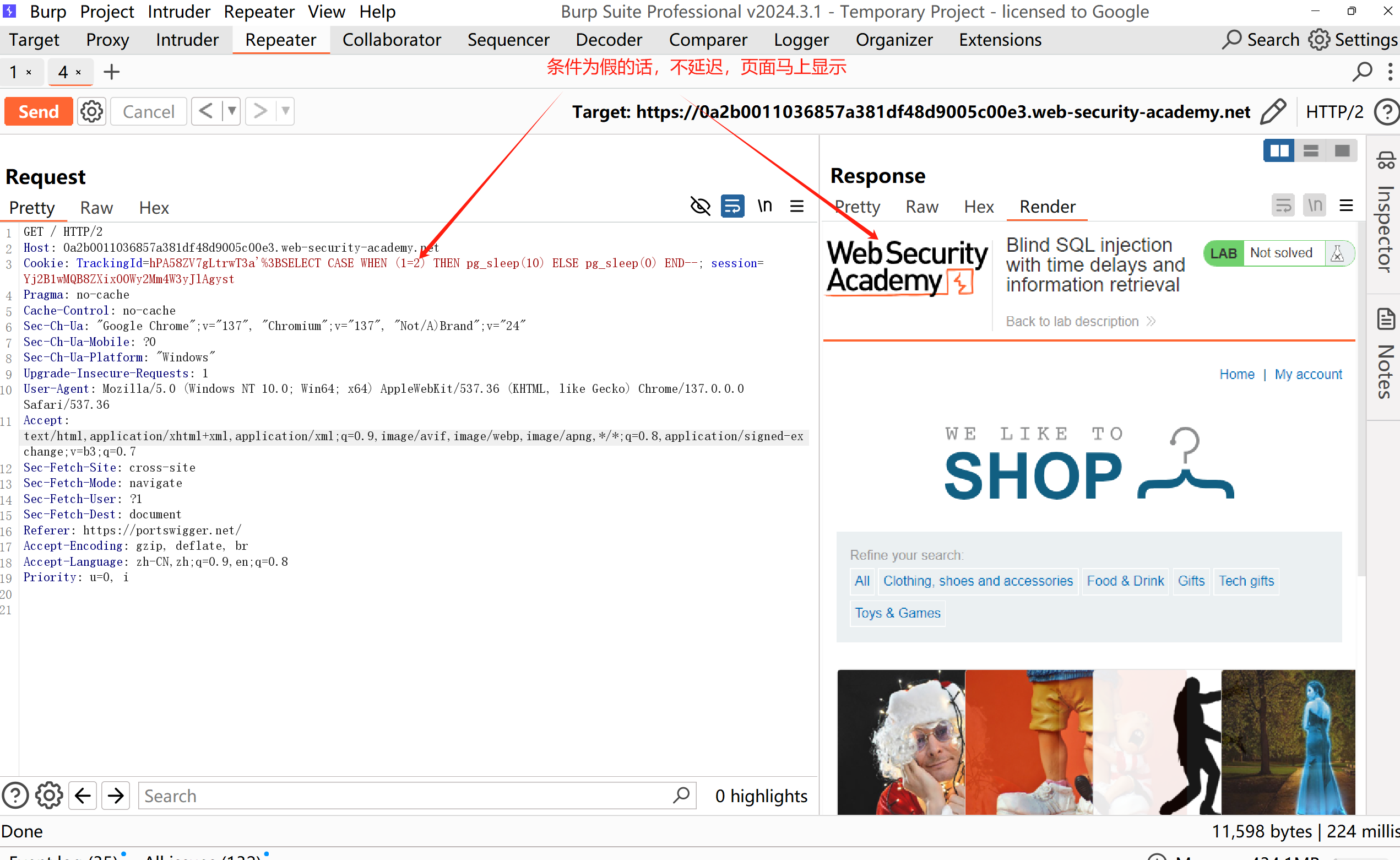Click the Santa product thumbnail
1400x860 pixels.
900,742
